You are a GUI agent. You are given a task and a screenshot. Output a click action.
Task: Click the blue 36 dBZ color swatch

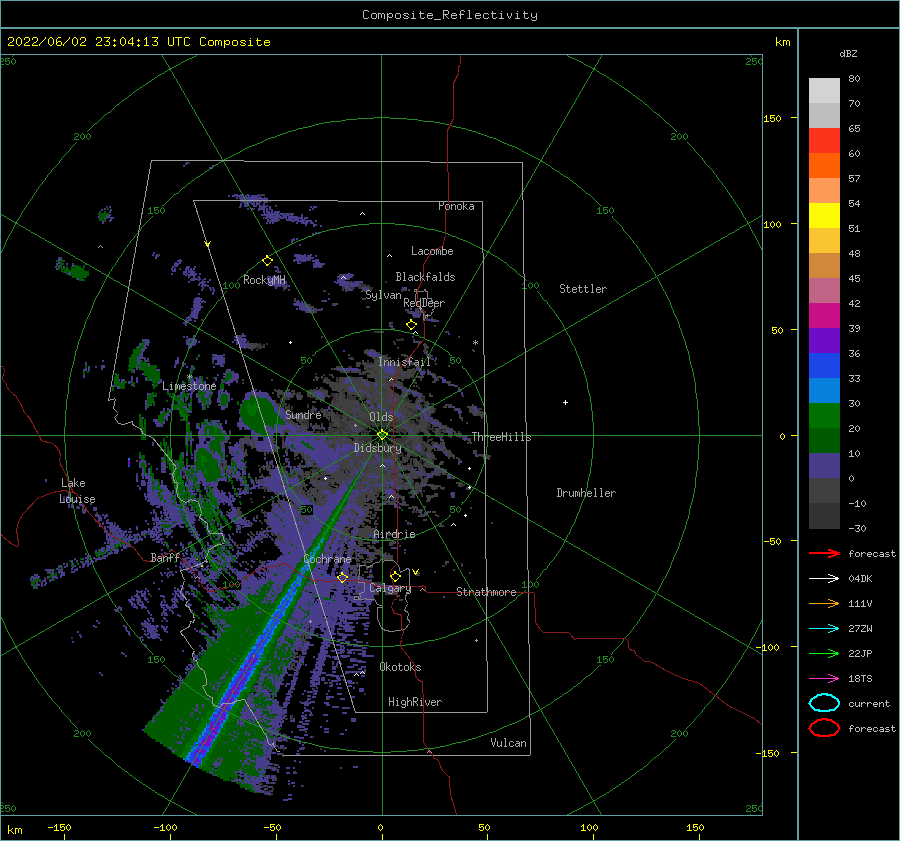[824, 365]
